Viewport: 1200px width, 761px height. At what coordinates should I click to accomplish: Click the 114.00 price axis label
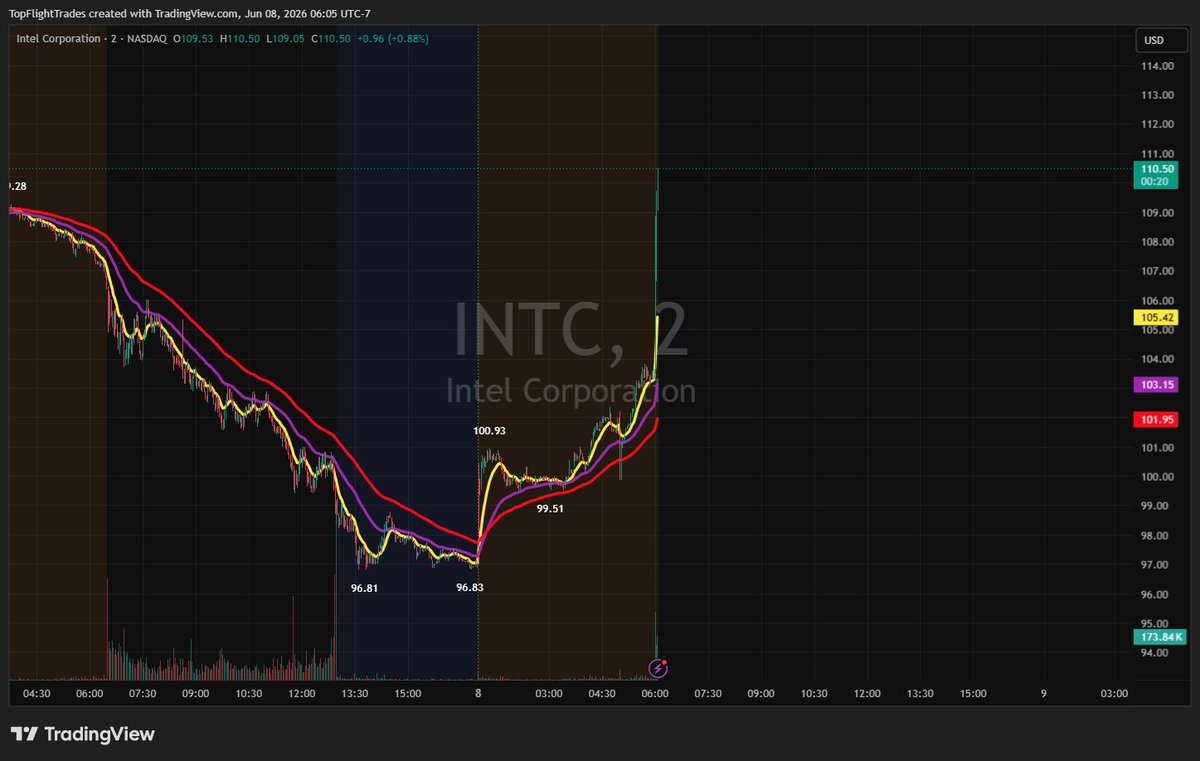[1158, 66]
